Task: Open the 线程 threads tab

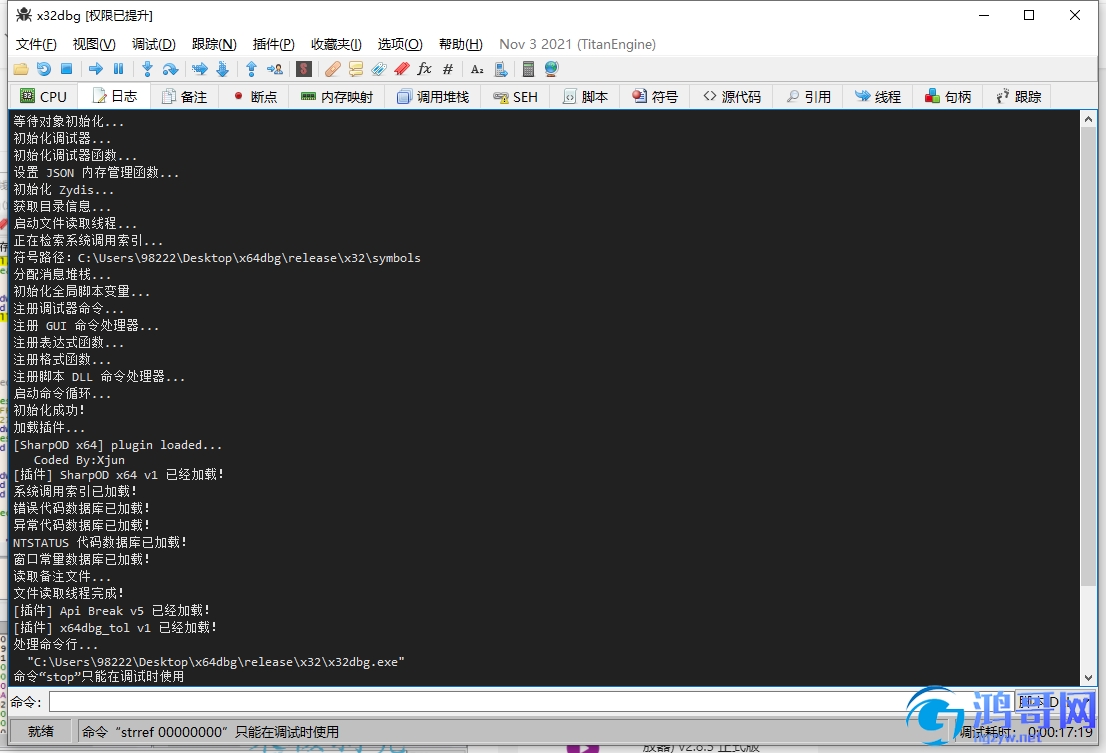Action: [x=877, y=97]
